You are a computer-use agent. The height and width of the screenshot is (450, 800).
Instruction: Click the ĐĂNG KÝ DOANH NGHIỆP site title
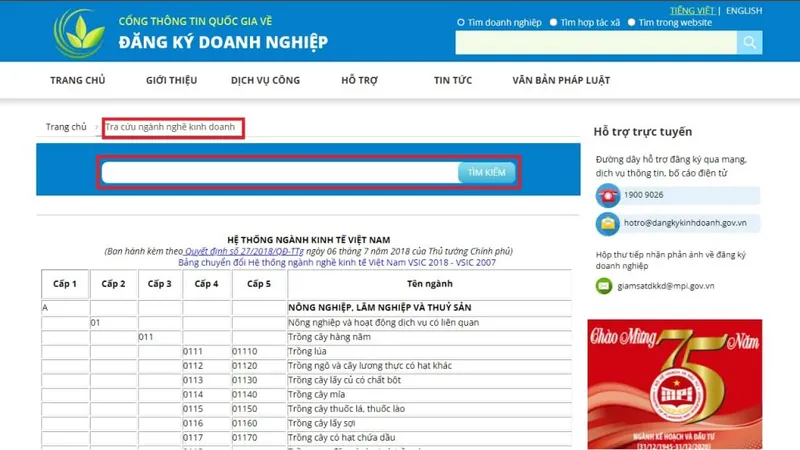[x=223, y=42]
